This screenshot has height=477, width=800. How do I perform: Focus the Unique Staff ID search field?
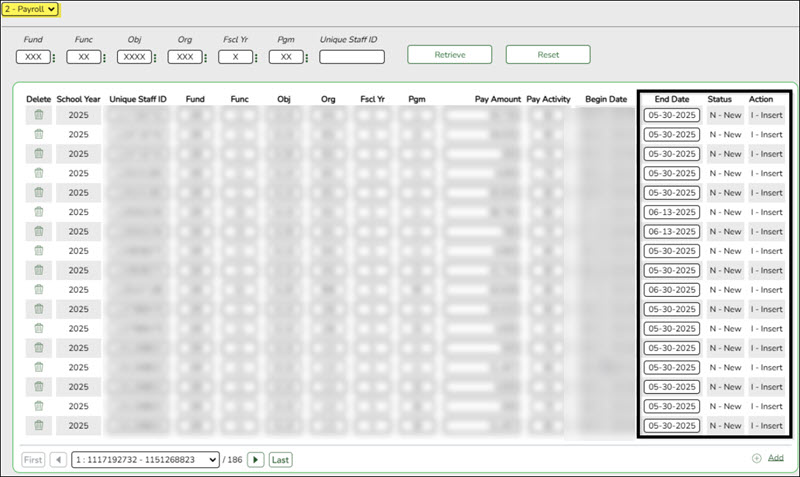[x=352, y=57]
